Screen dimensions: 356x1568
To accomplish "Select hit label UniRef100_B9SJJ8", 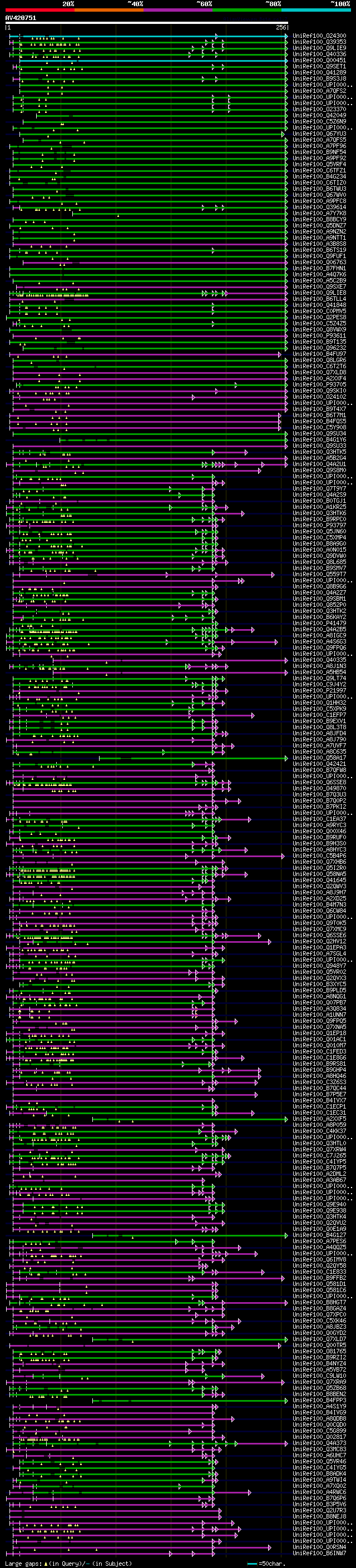I will 319,78.
